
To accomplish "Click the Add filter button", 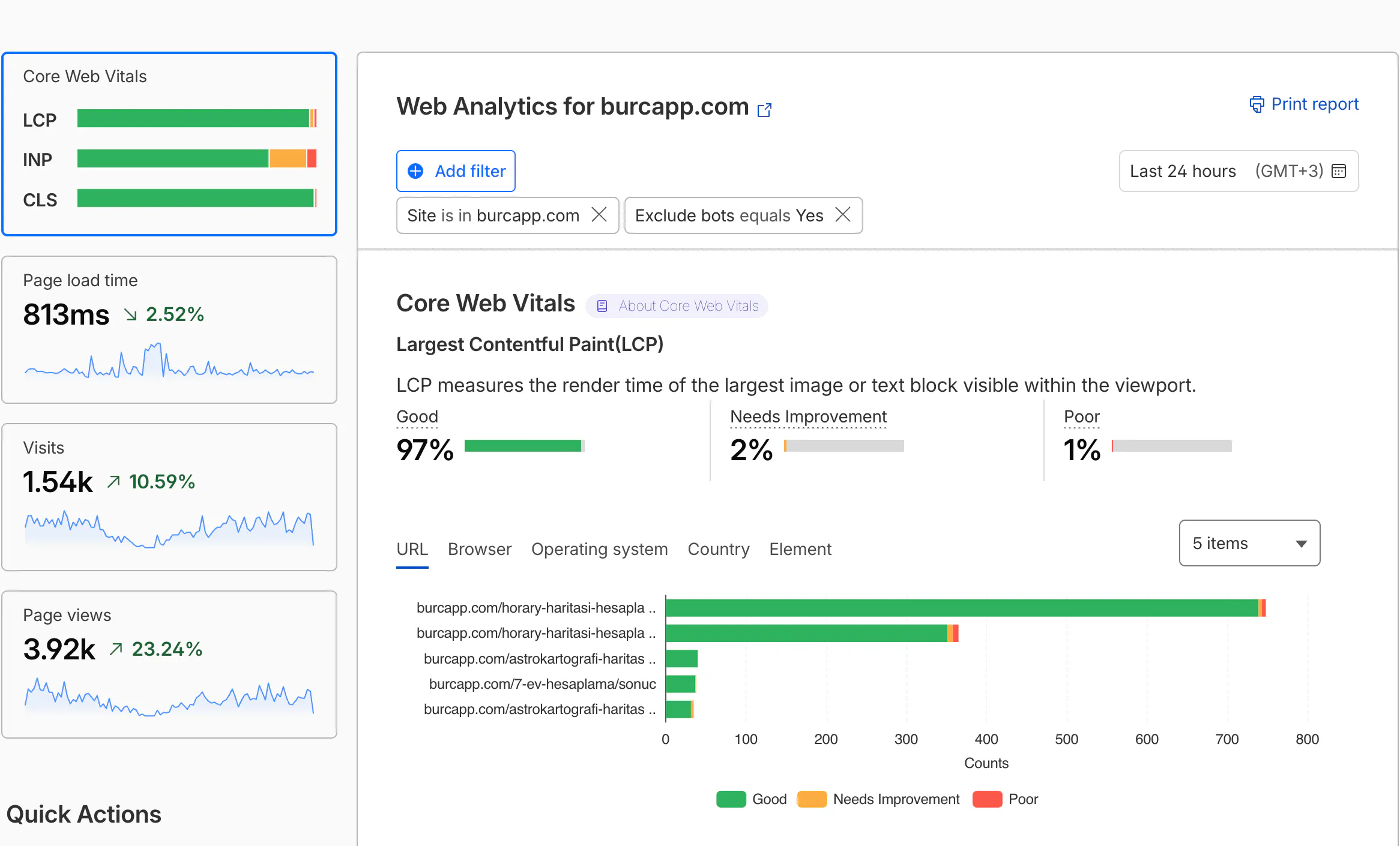I will (x=456, y=171).
